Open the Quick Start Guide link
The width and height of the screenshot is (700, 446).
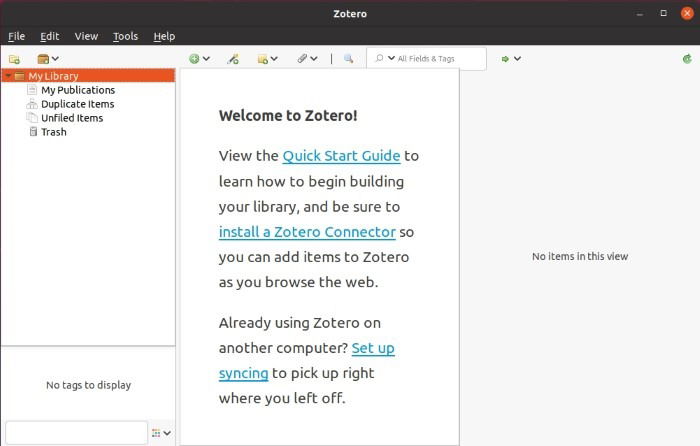pyautogui.click(x=342, y=156)
